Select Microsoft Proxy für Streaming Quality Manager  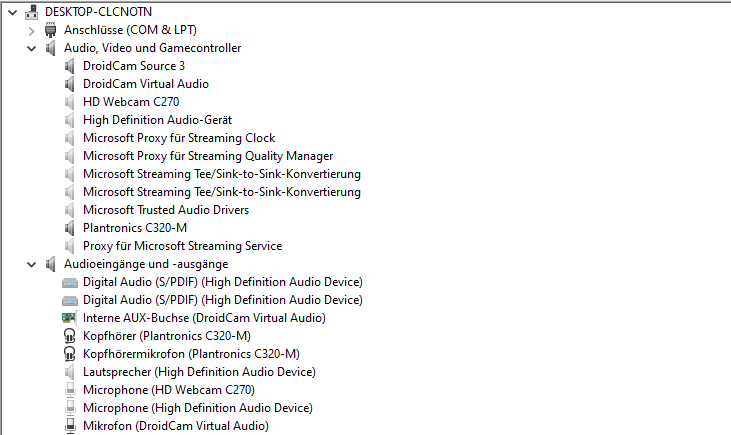coord(208,156)
